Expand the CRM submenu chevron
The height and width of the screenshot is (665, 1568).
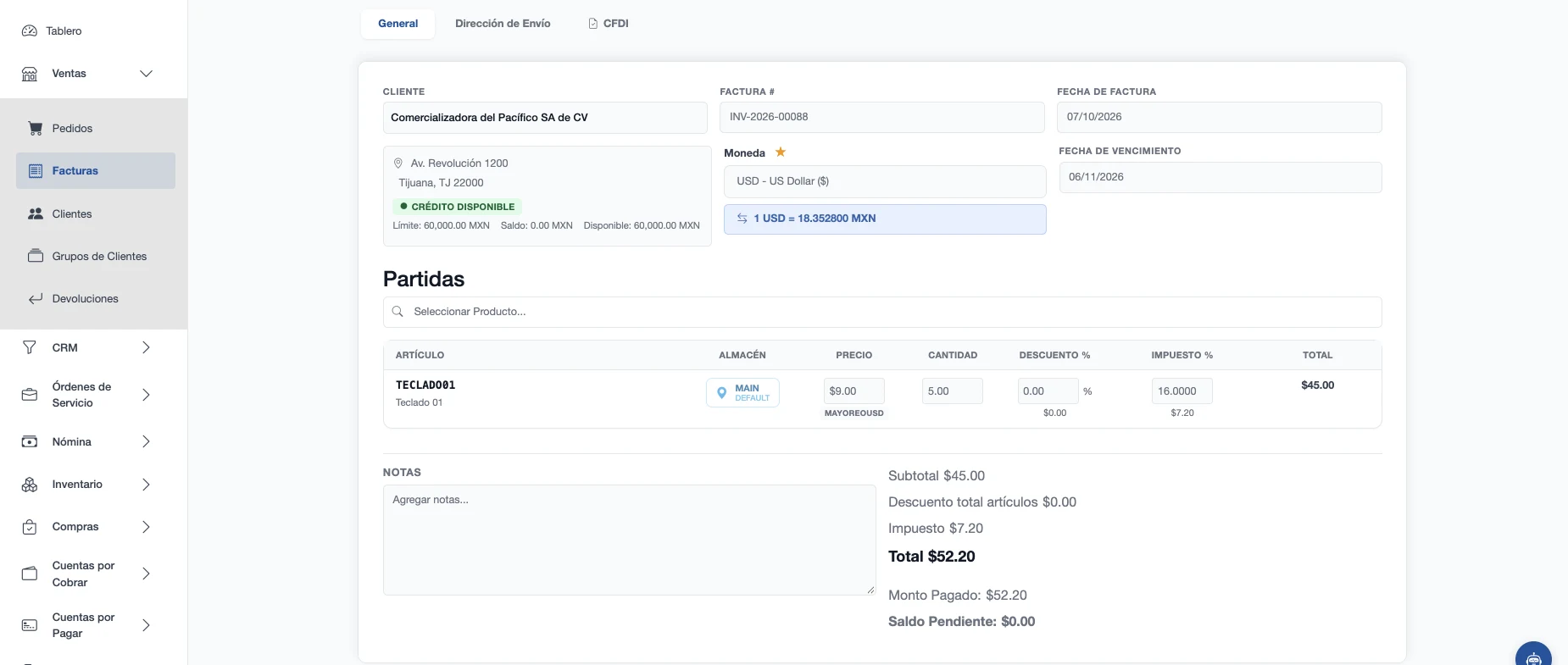tap(146, 347)
